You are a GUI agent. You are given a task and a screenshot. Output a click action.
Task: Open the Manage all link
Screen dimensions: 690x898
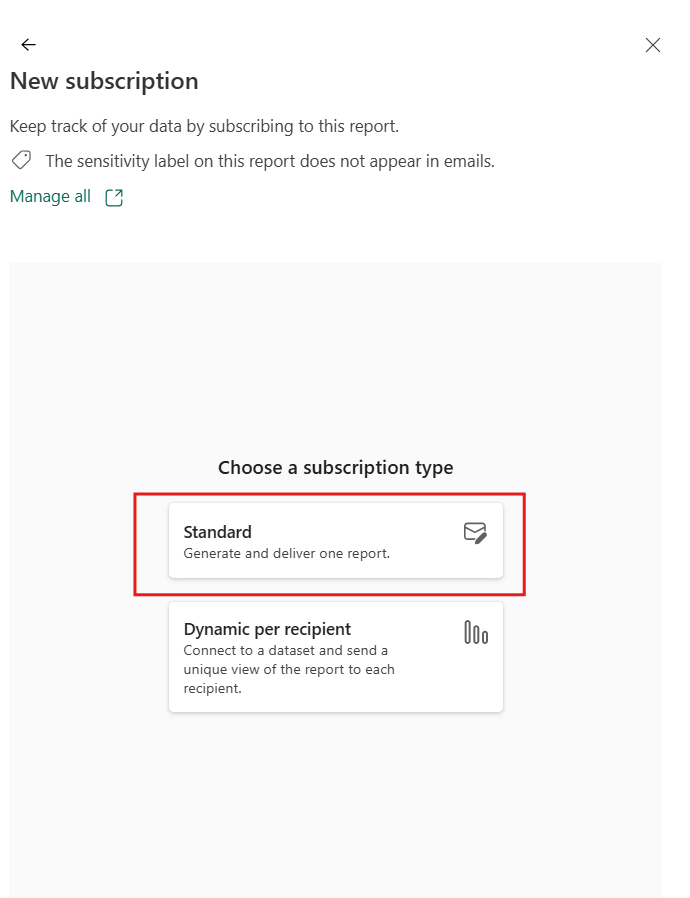coord(50,196)
